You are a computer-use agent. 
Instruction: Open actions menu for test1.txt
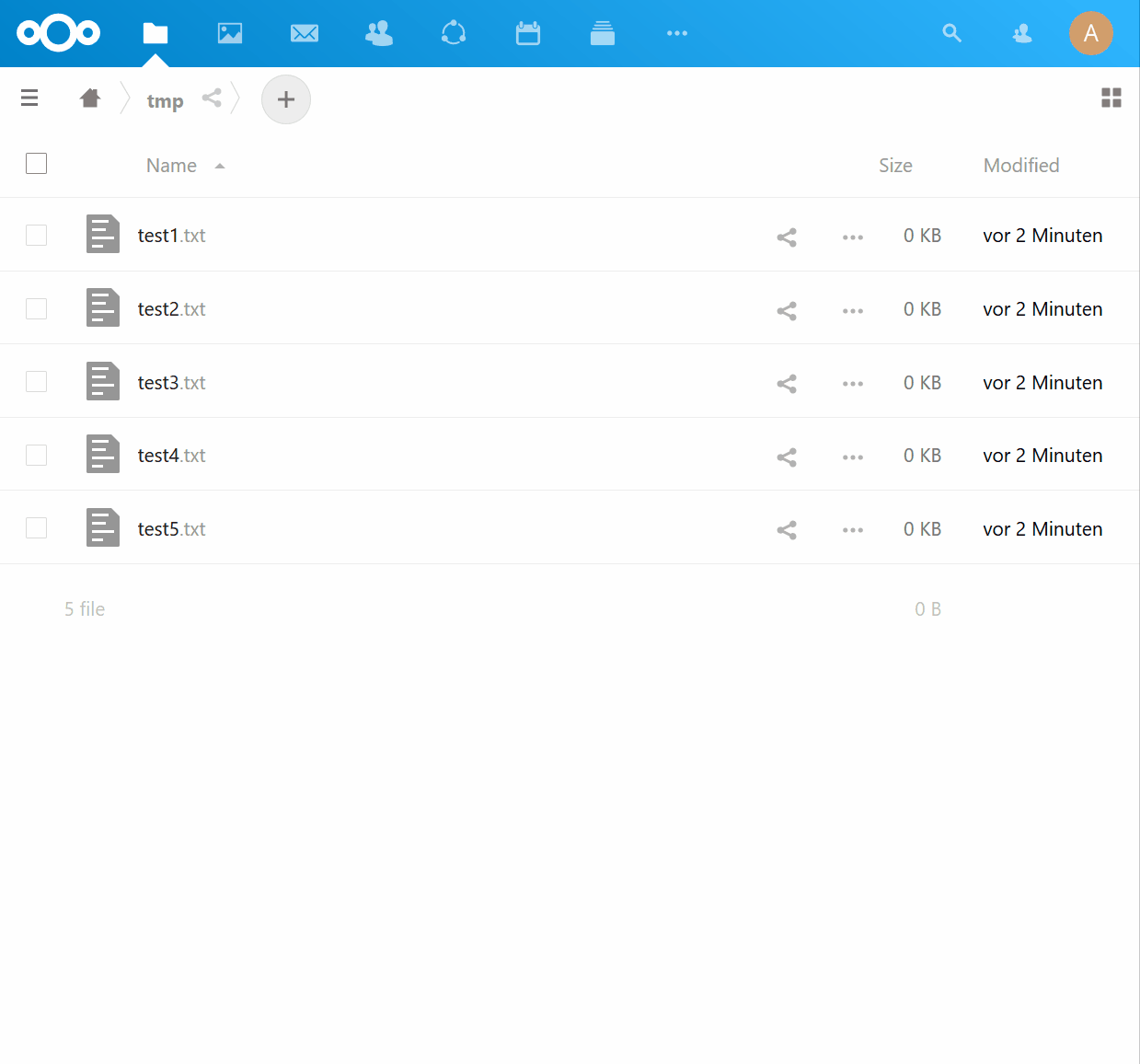[x=853, y=237]
